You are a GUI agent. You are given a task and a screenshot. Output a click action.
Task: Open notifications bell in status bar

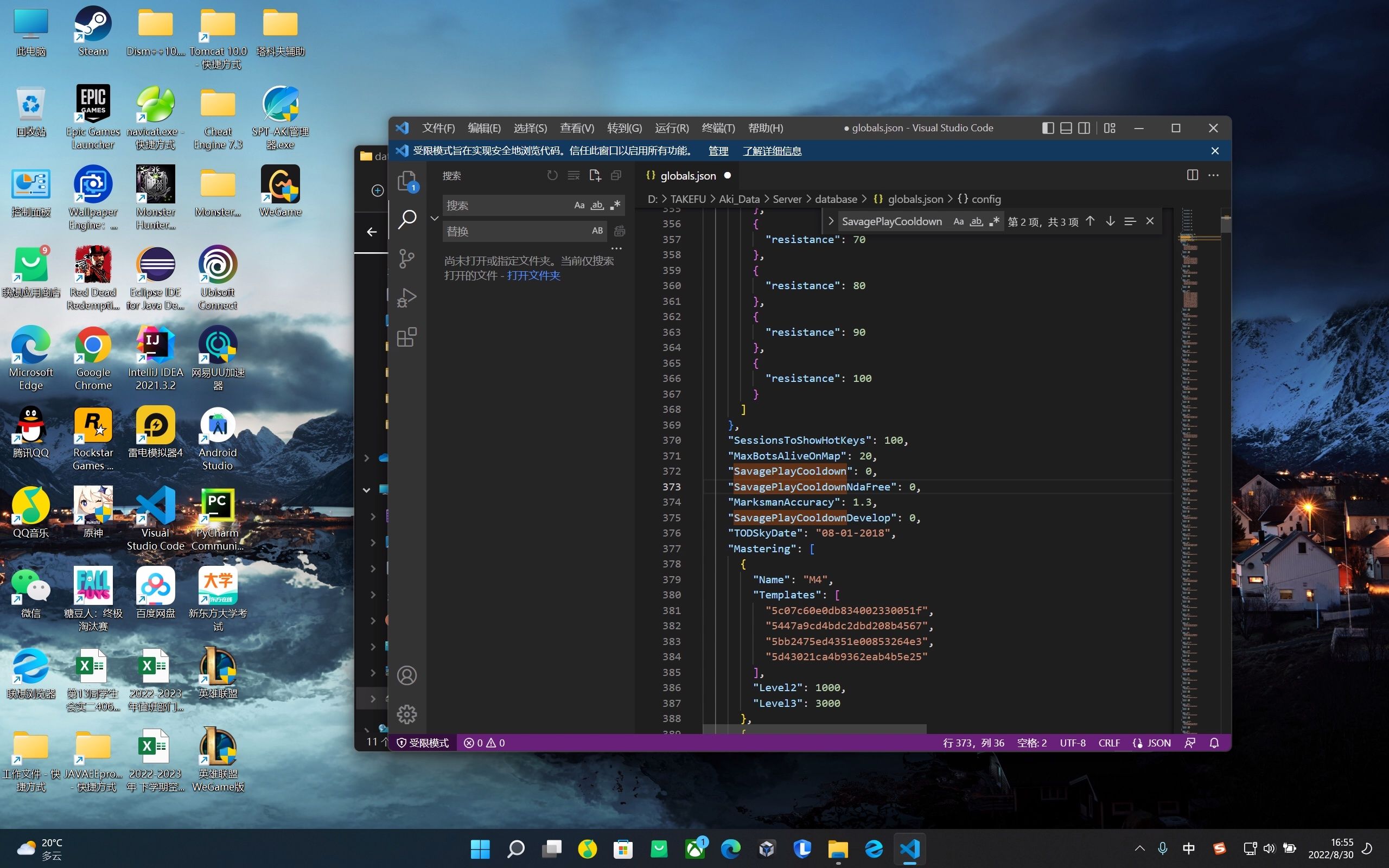coord(1214,743)
